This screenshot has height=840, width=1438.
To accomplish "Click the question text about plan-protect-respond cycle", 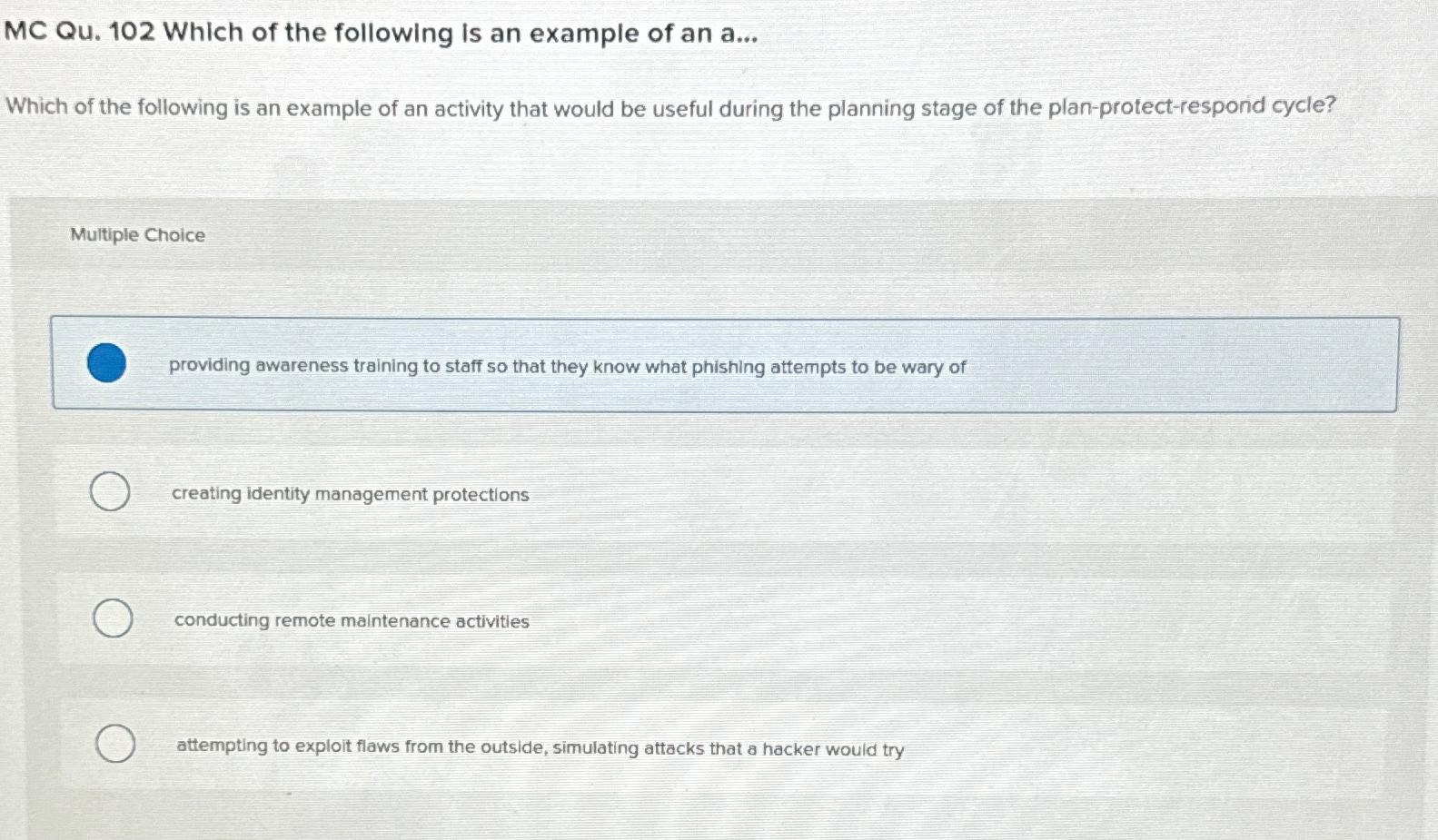I will [x=669, y=108].
